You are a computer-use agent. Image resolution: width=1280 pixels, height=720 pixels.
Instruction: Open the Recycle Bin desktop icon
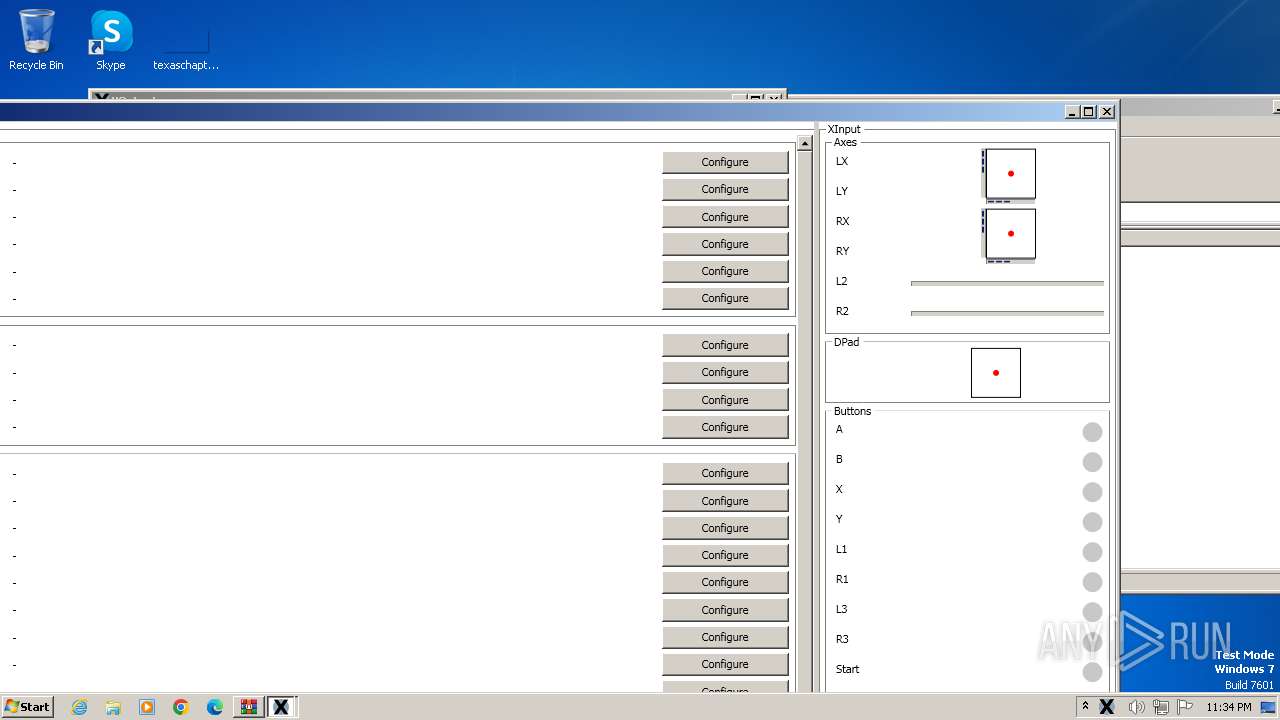(x=36, y=40)
